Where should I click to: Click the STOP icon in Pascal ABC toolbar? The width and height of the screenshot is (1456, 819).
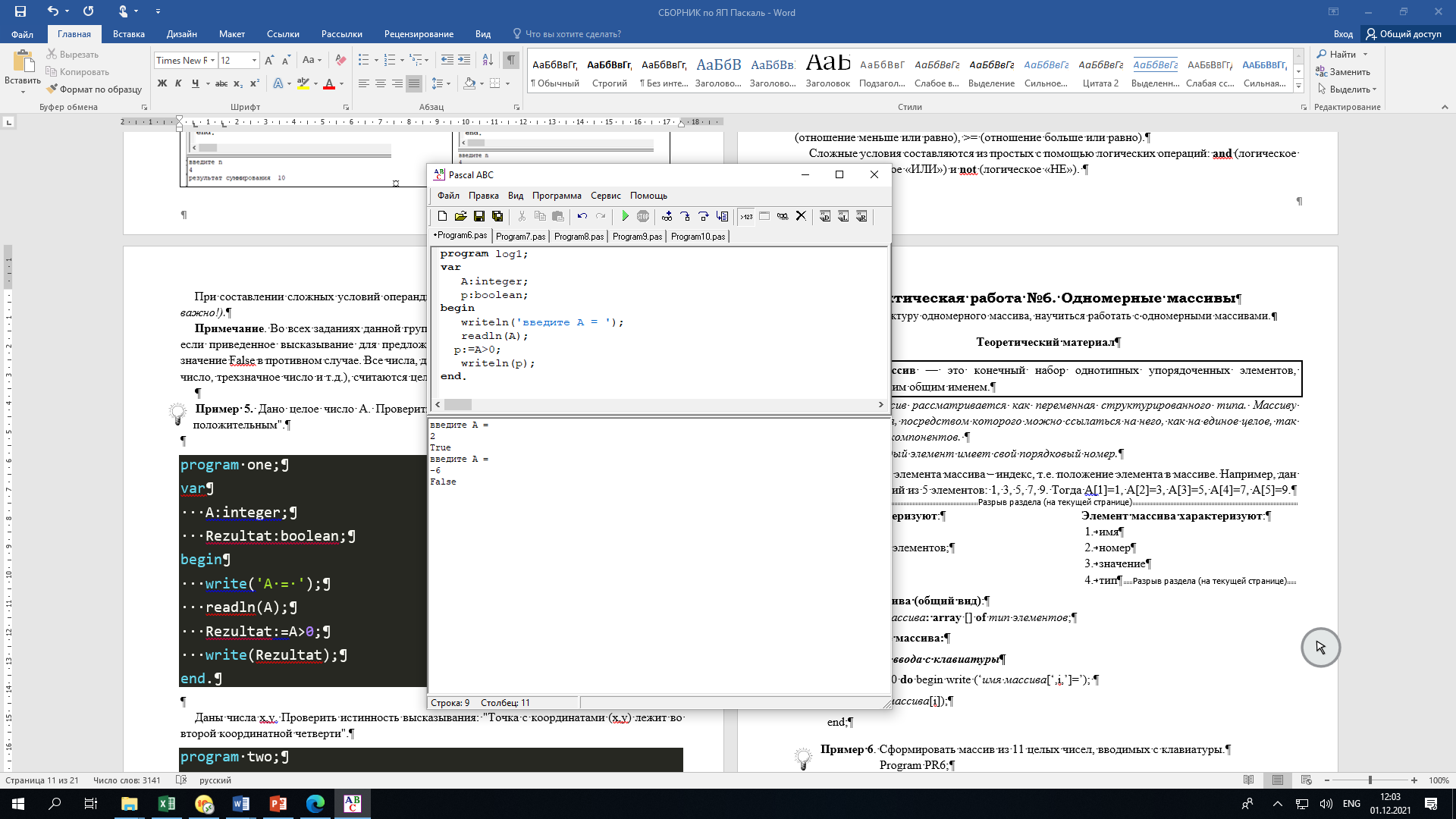(643, 217)
